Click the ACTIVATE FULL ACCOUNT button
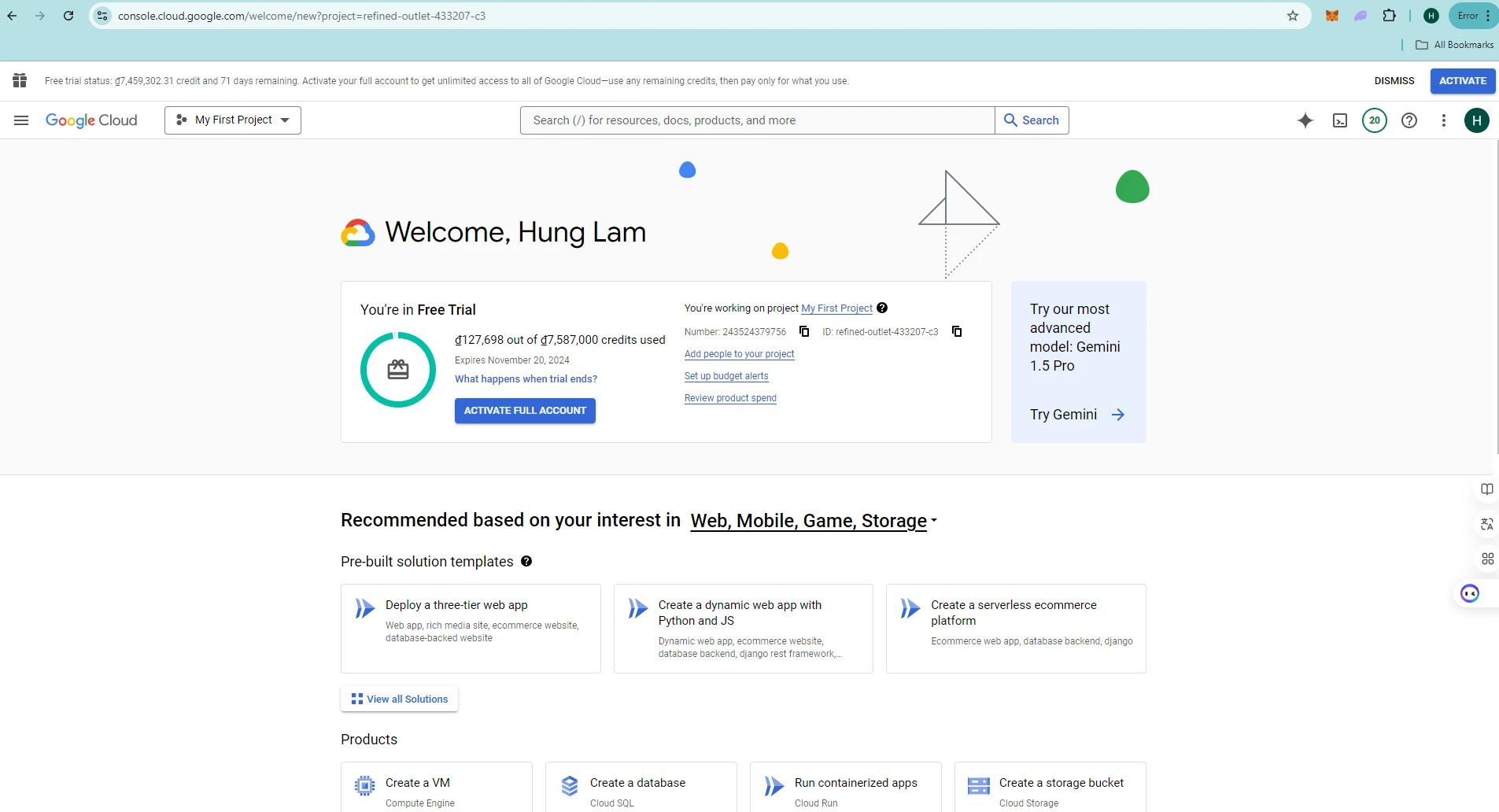The width and height of the screenshot is (1499, 812). tap(524, 410)
